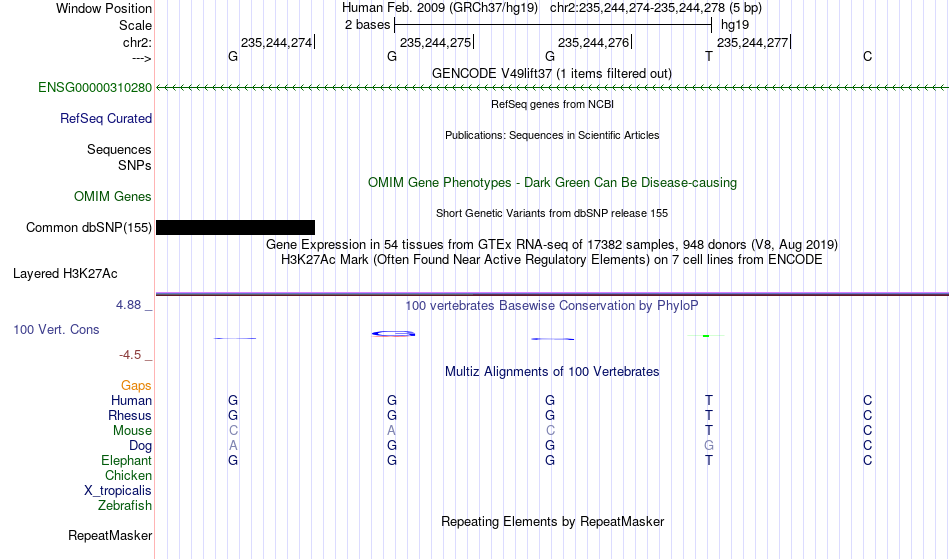
Task: Select the Dog species row label
Action: click(x=141, y=446)
